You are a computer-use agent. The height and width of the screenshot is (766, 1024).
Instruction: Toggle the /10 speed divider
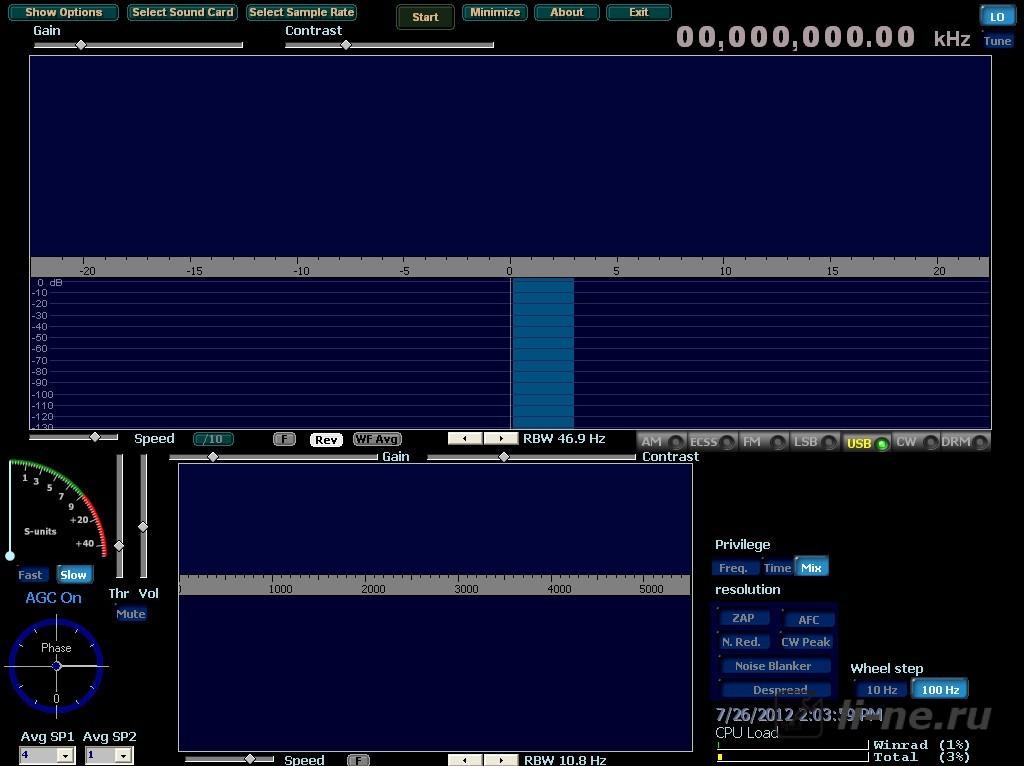click(214, 439)
